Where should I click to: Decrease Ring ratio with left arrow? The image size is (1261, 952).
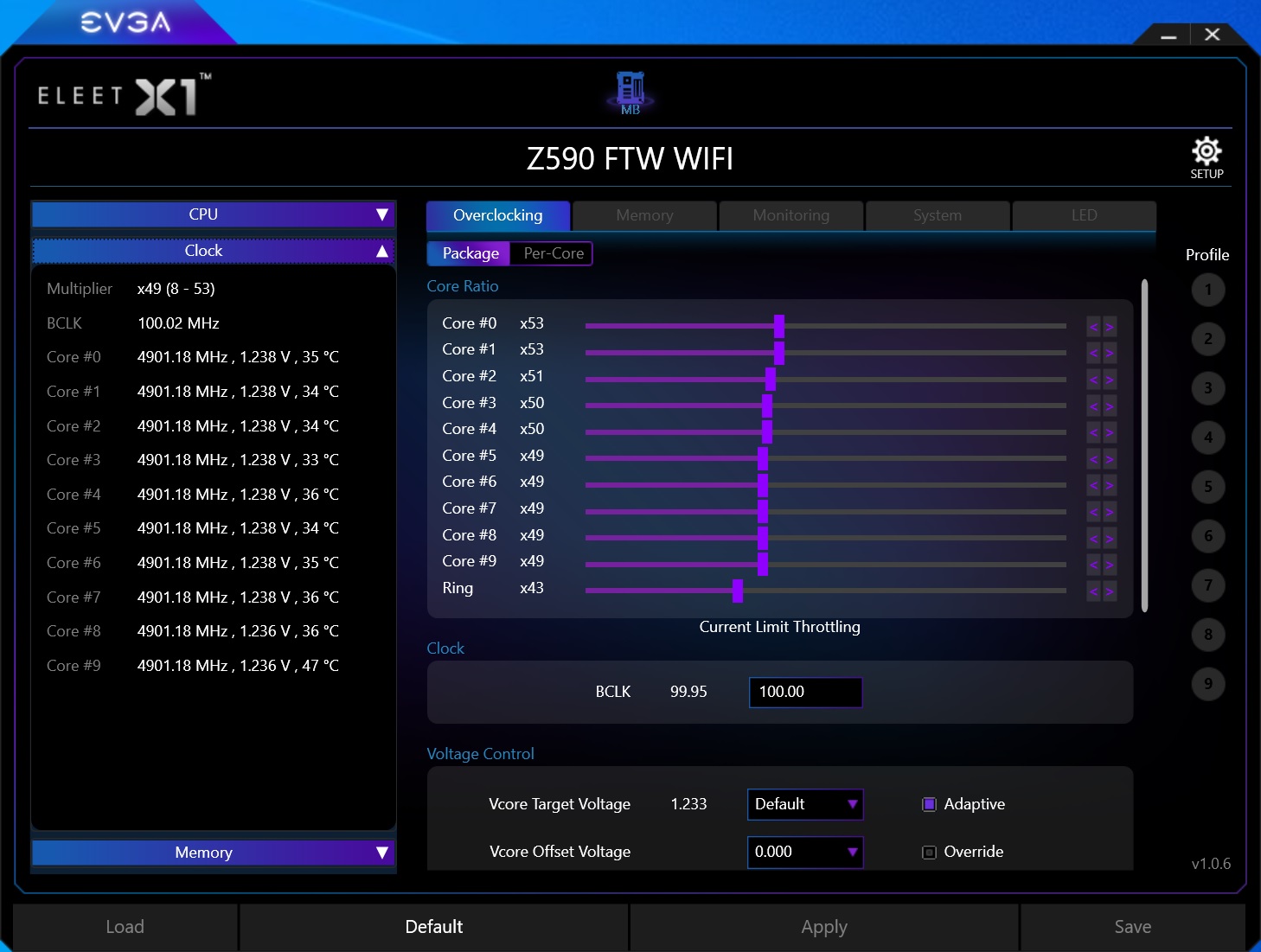point(1093,591)
